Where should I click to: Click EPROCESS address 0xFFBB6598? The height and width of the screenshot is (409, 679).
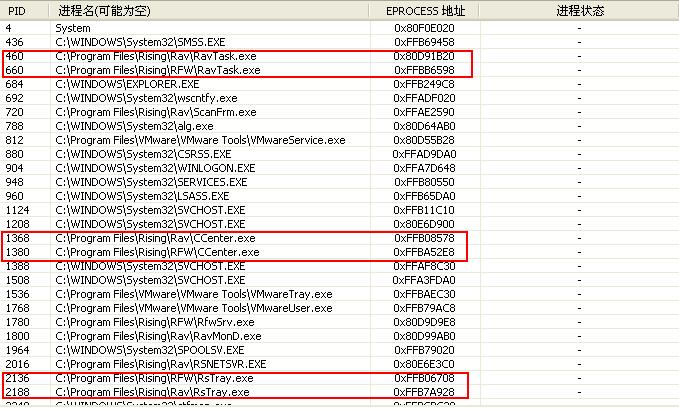(424, 70)
